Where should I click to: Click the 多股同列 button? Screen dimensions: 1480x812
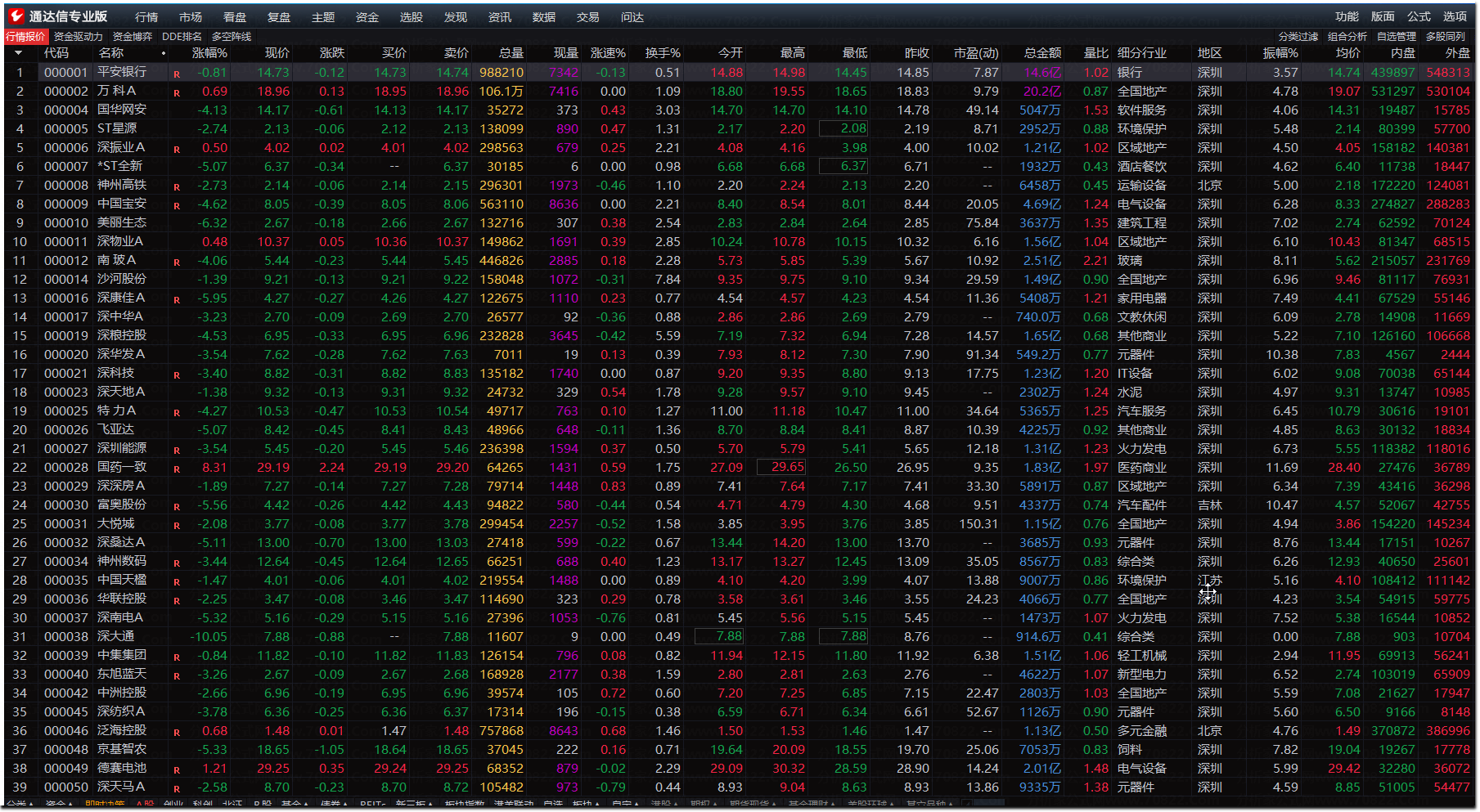(1446, 37)
